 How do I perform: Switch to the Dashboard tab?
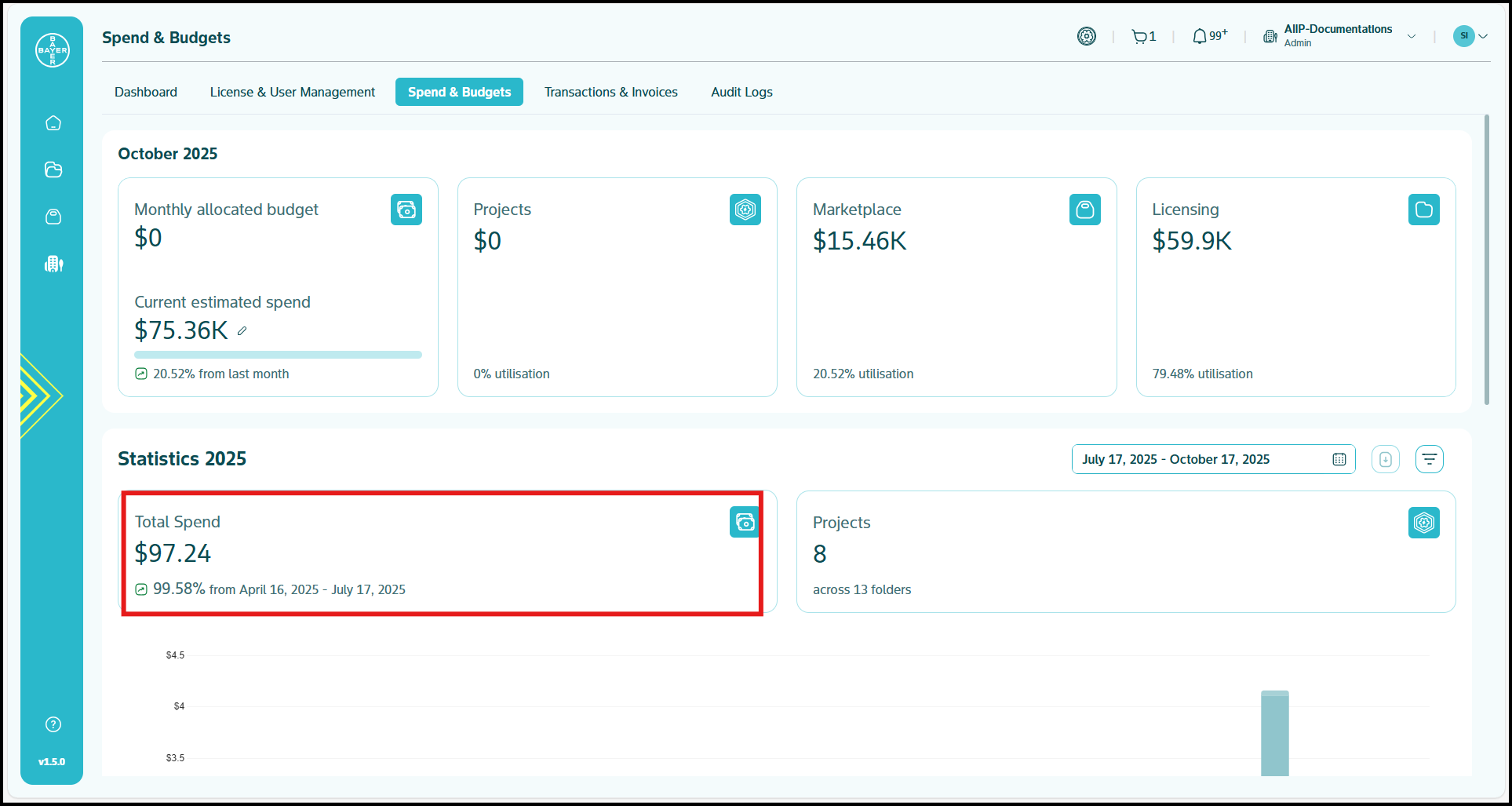pyautogui.click(x=146, y=92)
